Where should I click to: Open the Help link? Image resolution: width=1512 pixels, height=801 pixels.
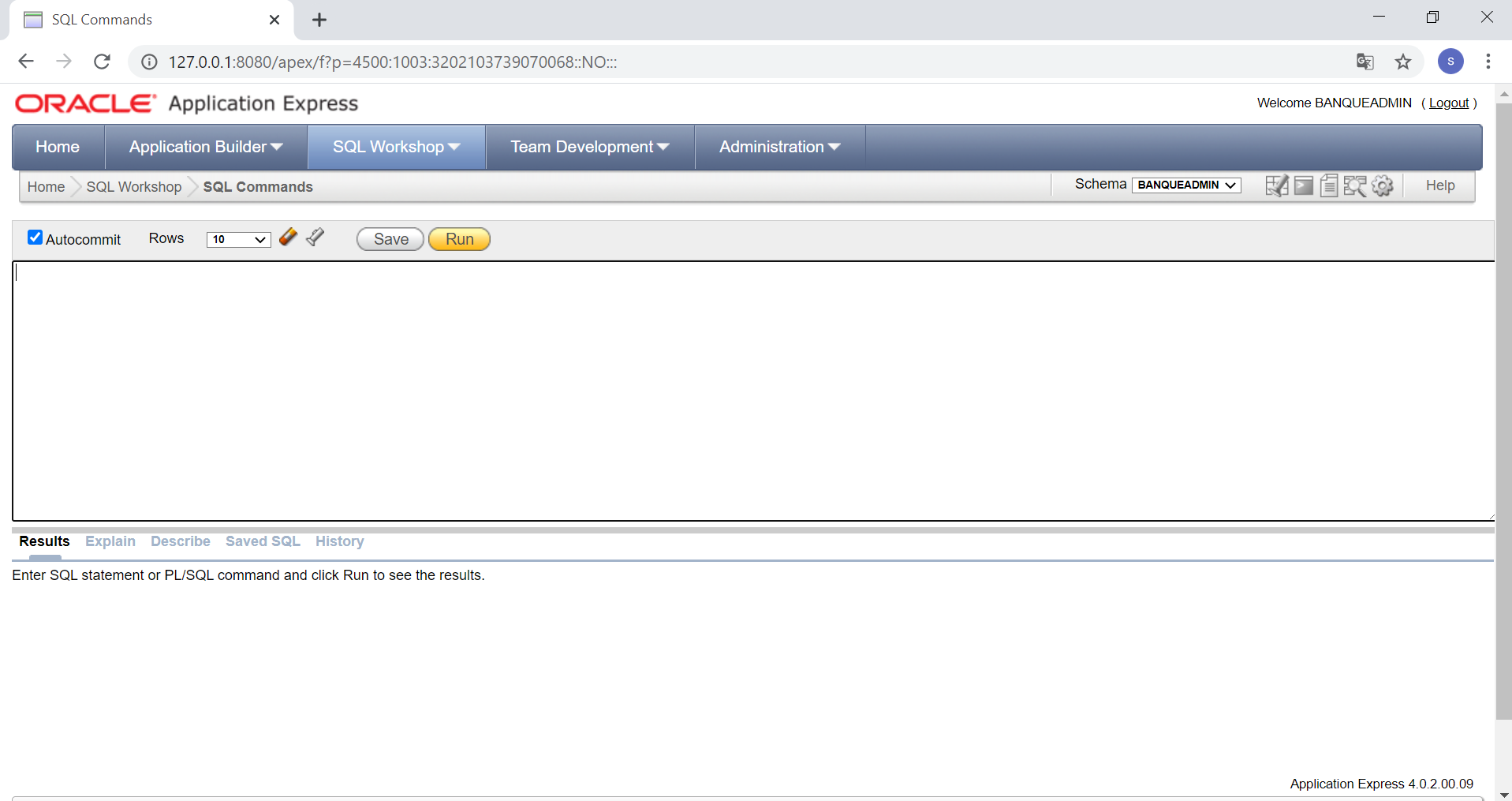pos(1440,185)
